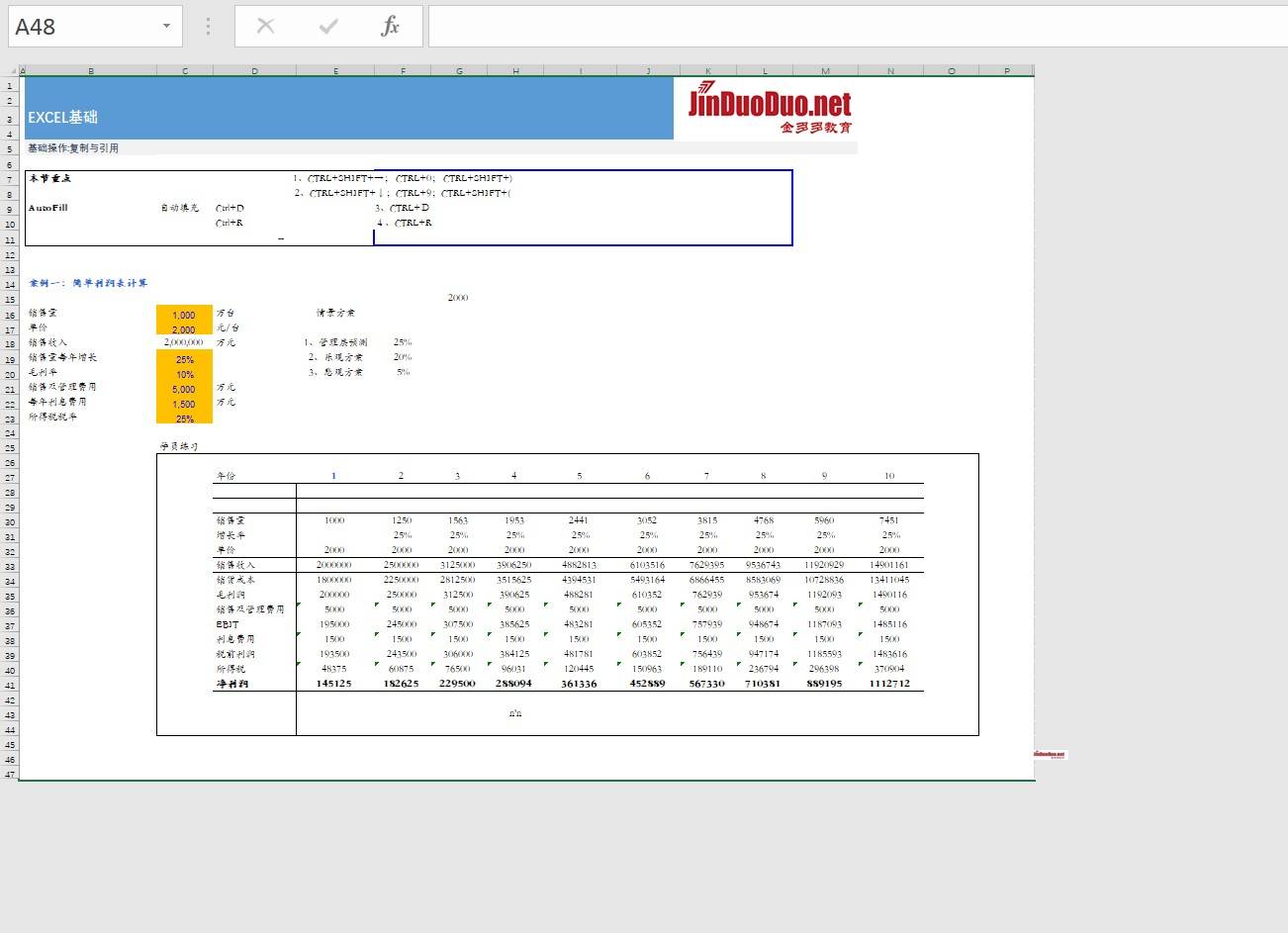This screenshot has width=1288, height=933.
Task: Select row 33 by its row header
Action: 10,567
